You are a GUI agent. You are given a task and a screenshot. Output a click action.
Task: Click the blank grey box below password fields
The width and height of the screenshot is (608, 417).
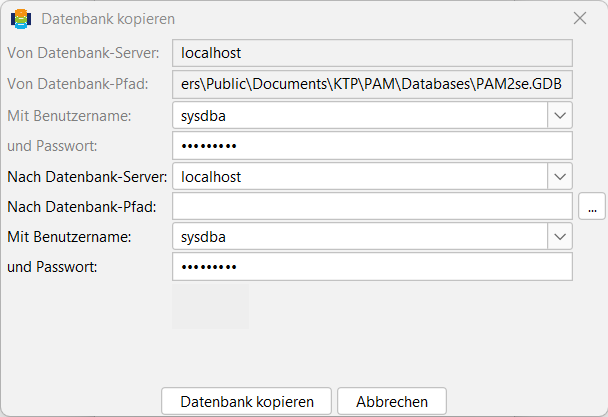pyautogui.click(x=211, y=306)
